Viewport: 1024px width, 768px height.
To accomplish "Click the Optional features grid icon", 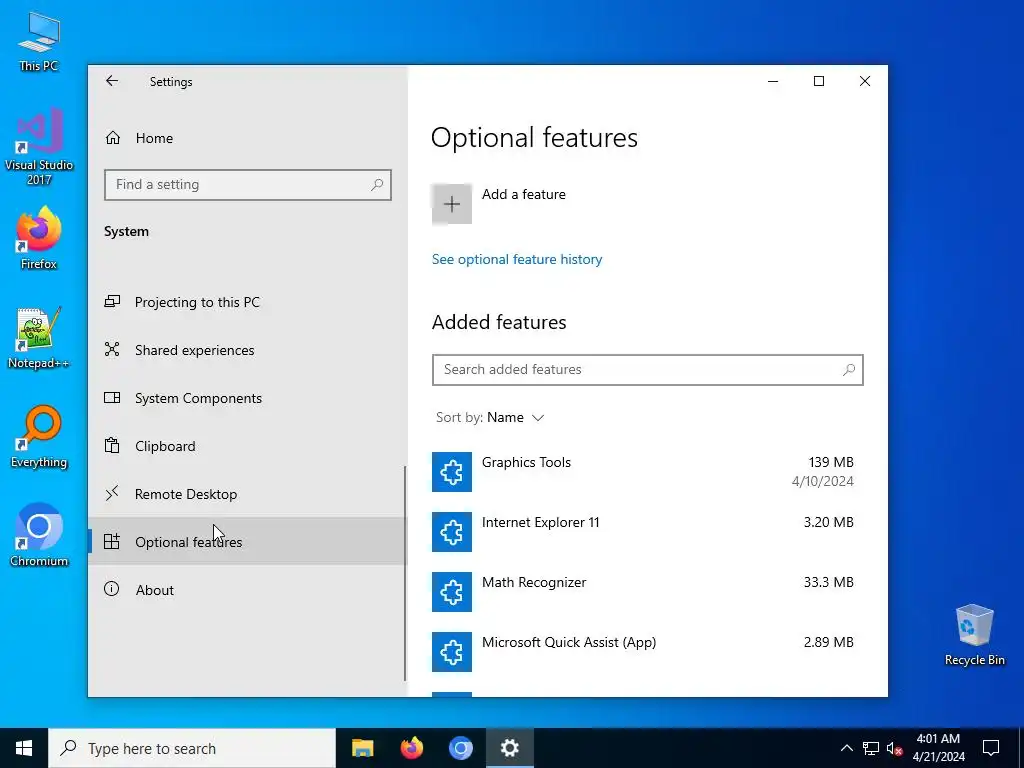I will point(112,541).
